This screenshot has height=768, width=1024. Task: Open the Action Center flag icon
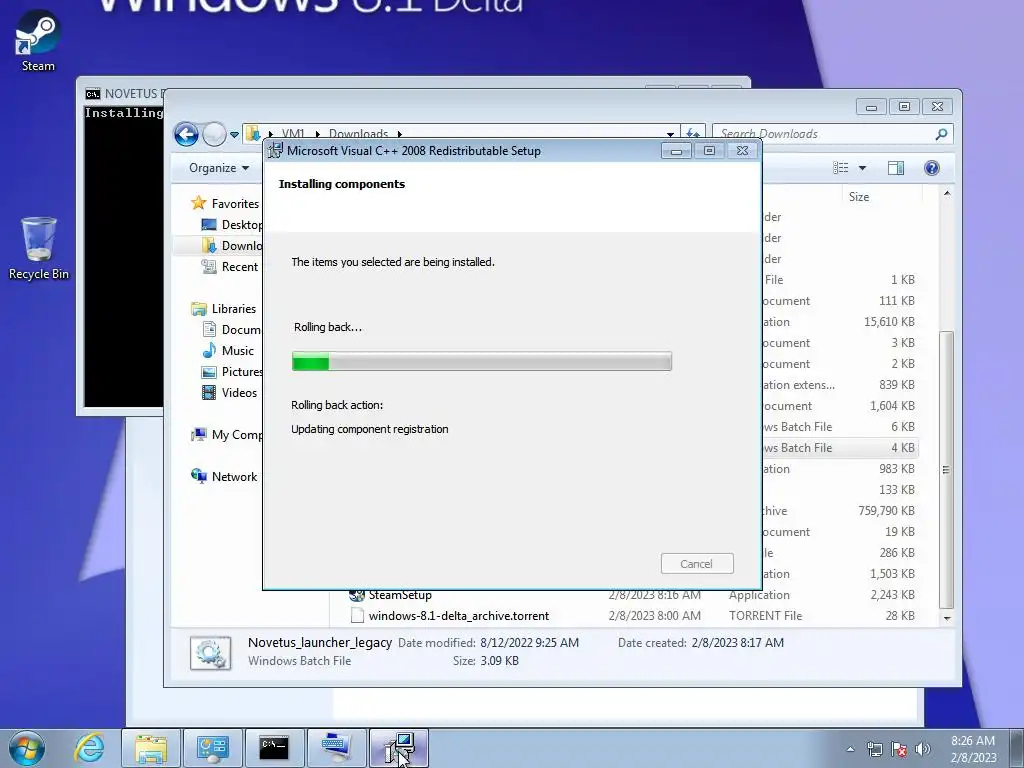(x=899, y=749)
